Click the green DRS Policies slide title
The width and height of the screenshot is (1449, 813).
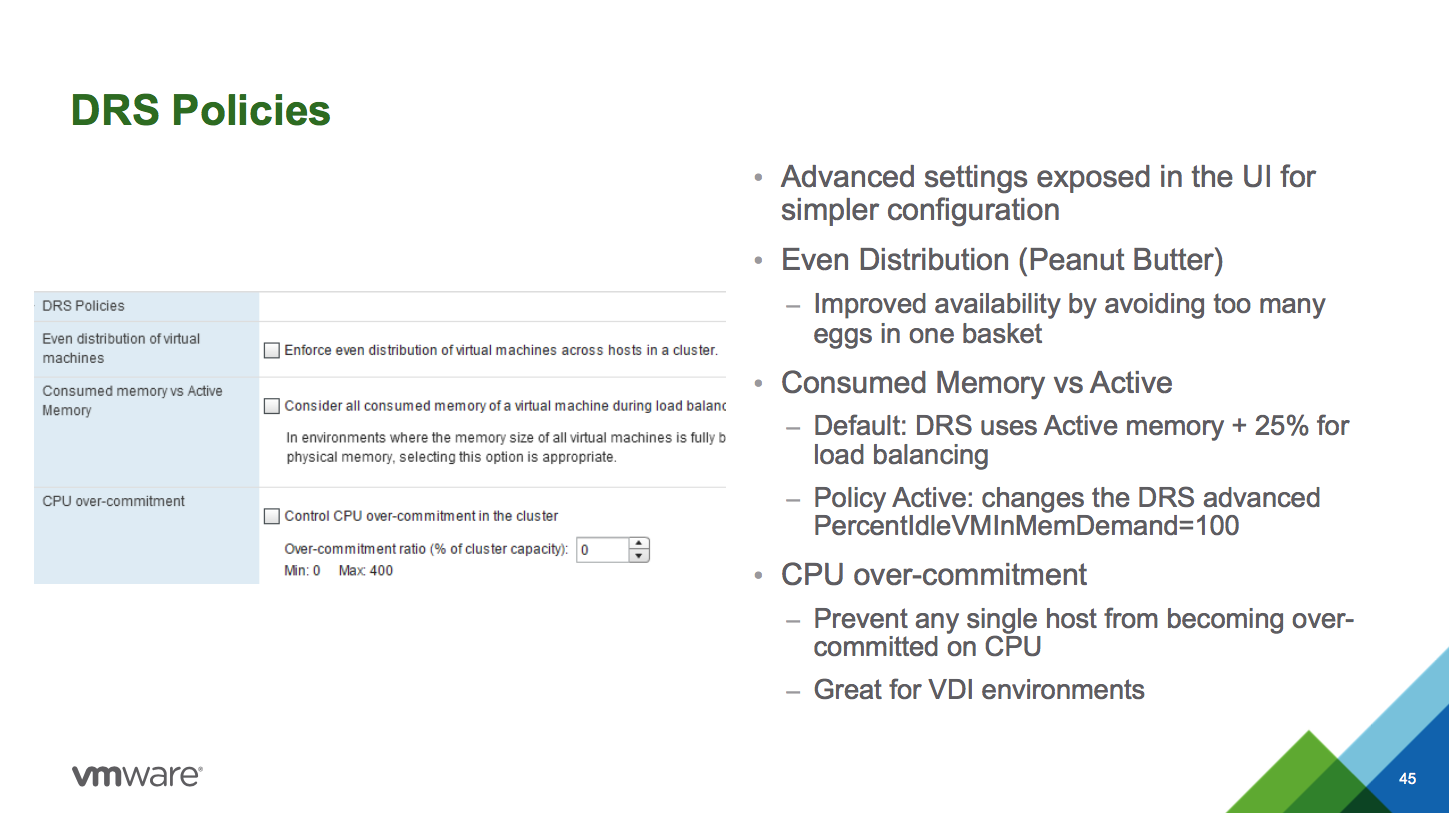(x=200, y=110)
